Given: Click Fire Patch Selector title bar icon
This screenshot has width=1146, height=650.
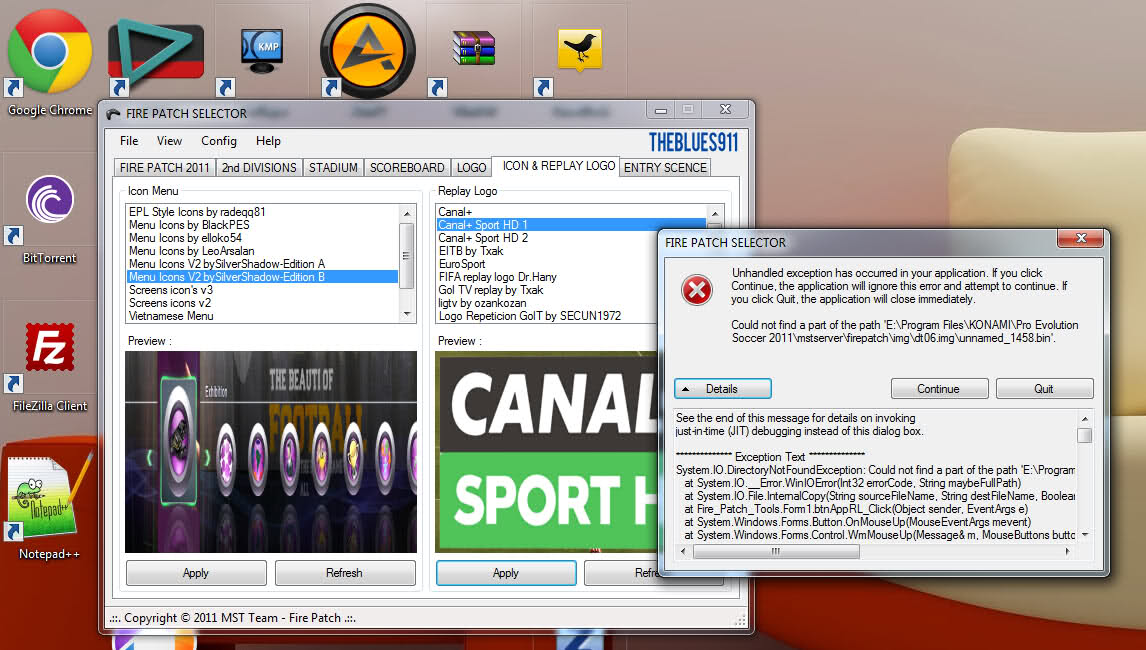Looking at the screenshot, I should tap(113, 113).
